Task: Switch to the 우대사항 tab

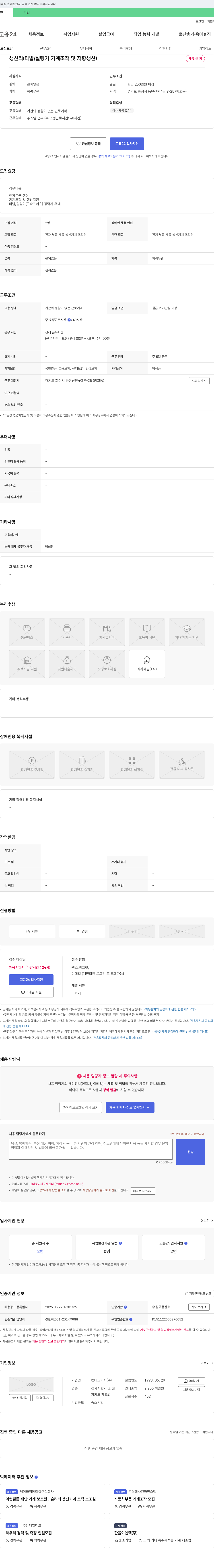Action: click(x=86, y=48)
